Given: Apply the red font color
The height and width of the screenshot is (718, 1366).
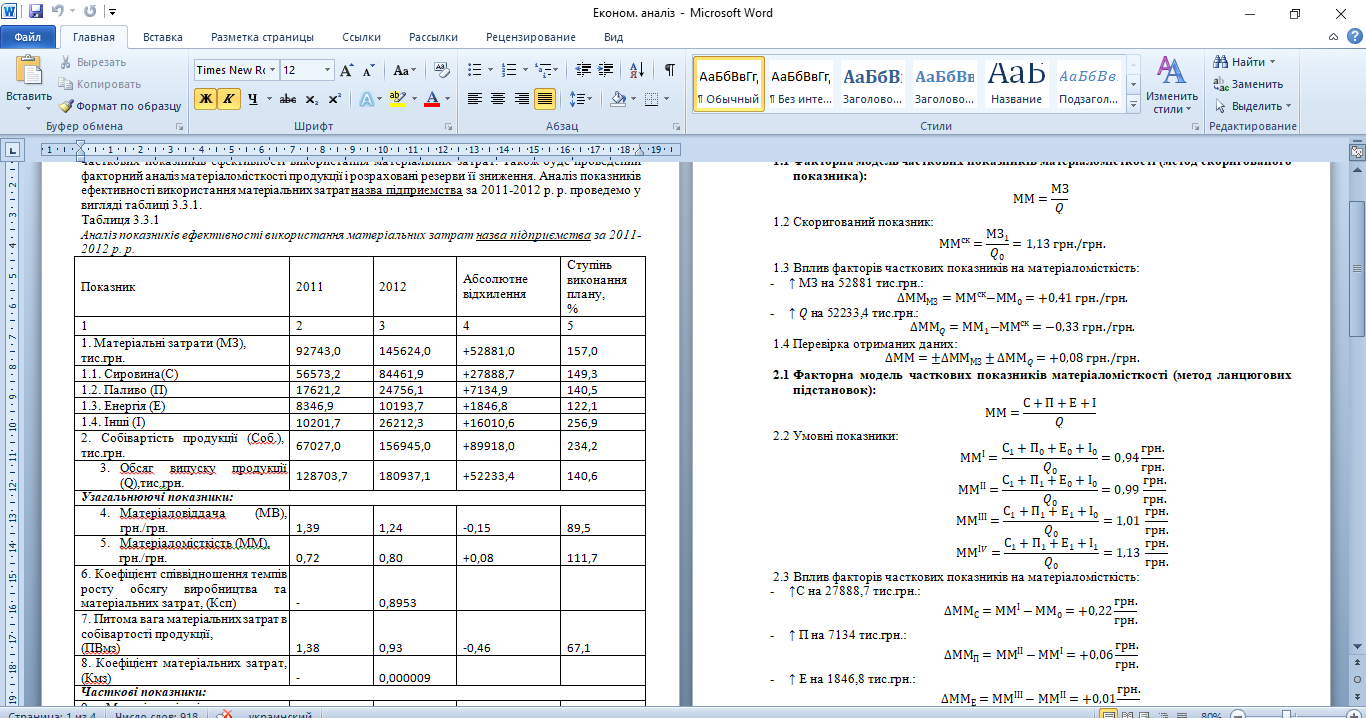Looking at the screenshot, I should click(x=431, y=99).
